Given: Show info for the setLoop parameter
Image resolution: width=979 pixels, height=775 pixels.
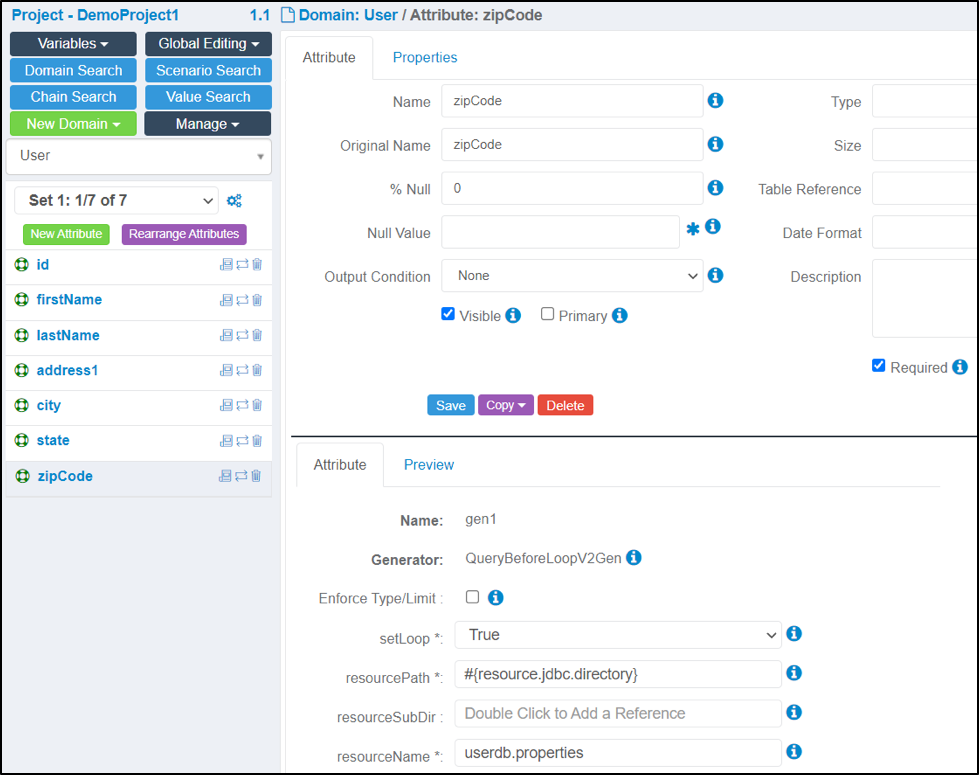Looking at the screenshot, I should point(794,634).
